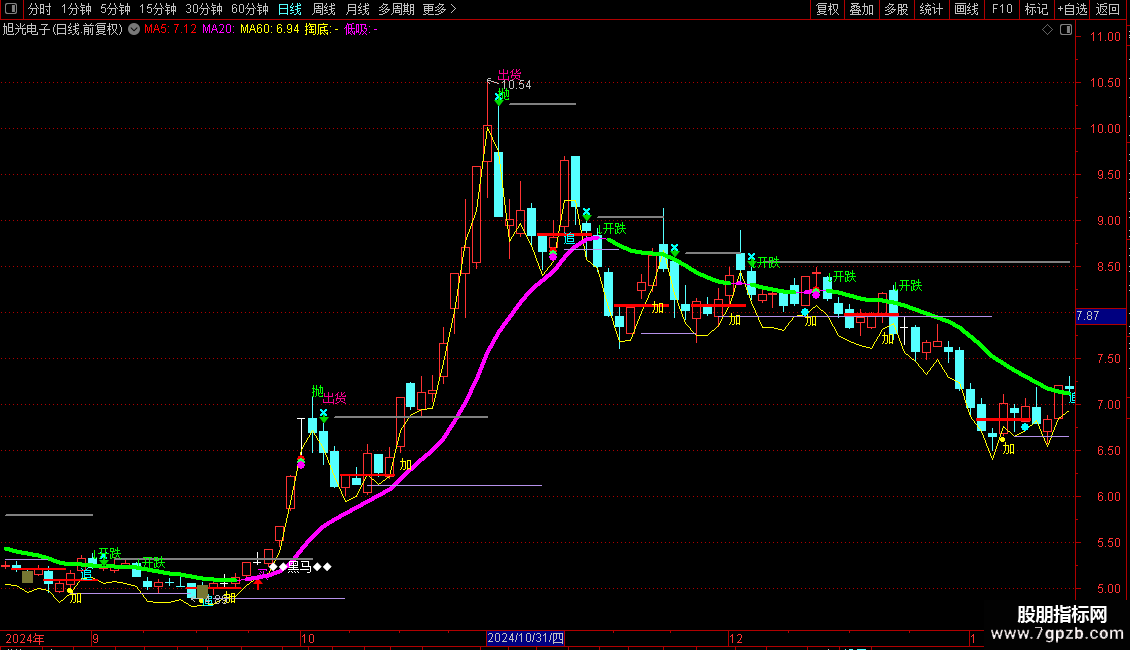Click the 叠加 overlay button
1130x650 pixels.
(x=861, y=9)
